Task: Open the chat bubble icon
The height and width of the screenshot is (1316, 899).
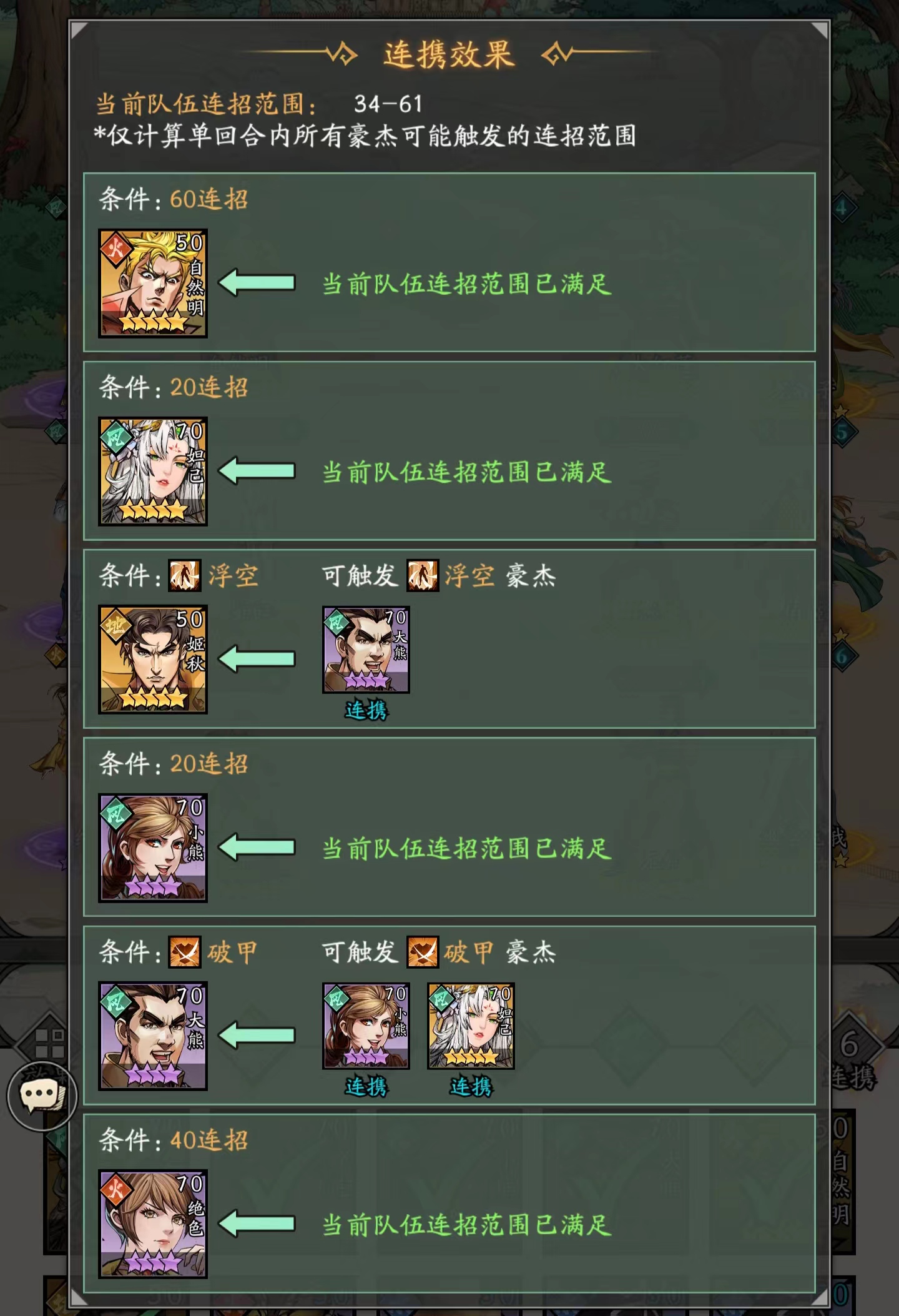Action: (41, 1096)
